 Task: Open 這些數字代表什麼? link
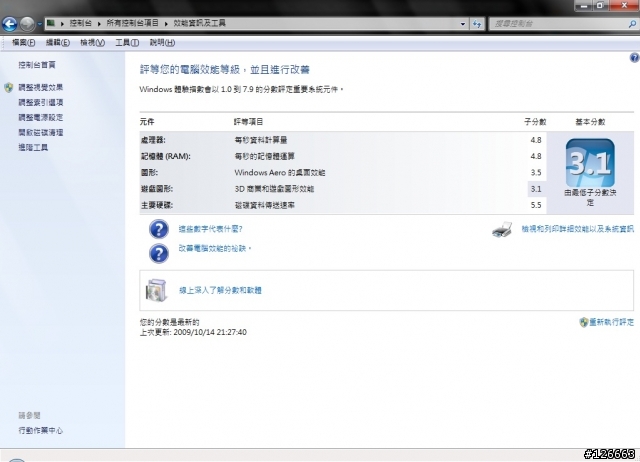click(210, 229)
